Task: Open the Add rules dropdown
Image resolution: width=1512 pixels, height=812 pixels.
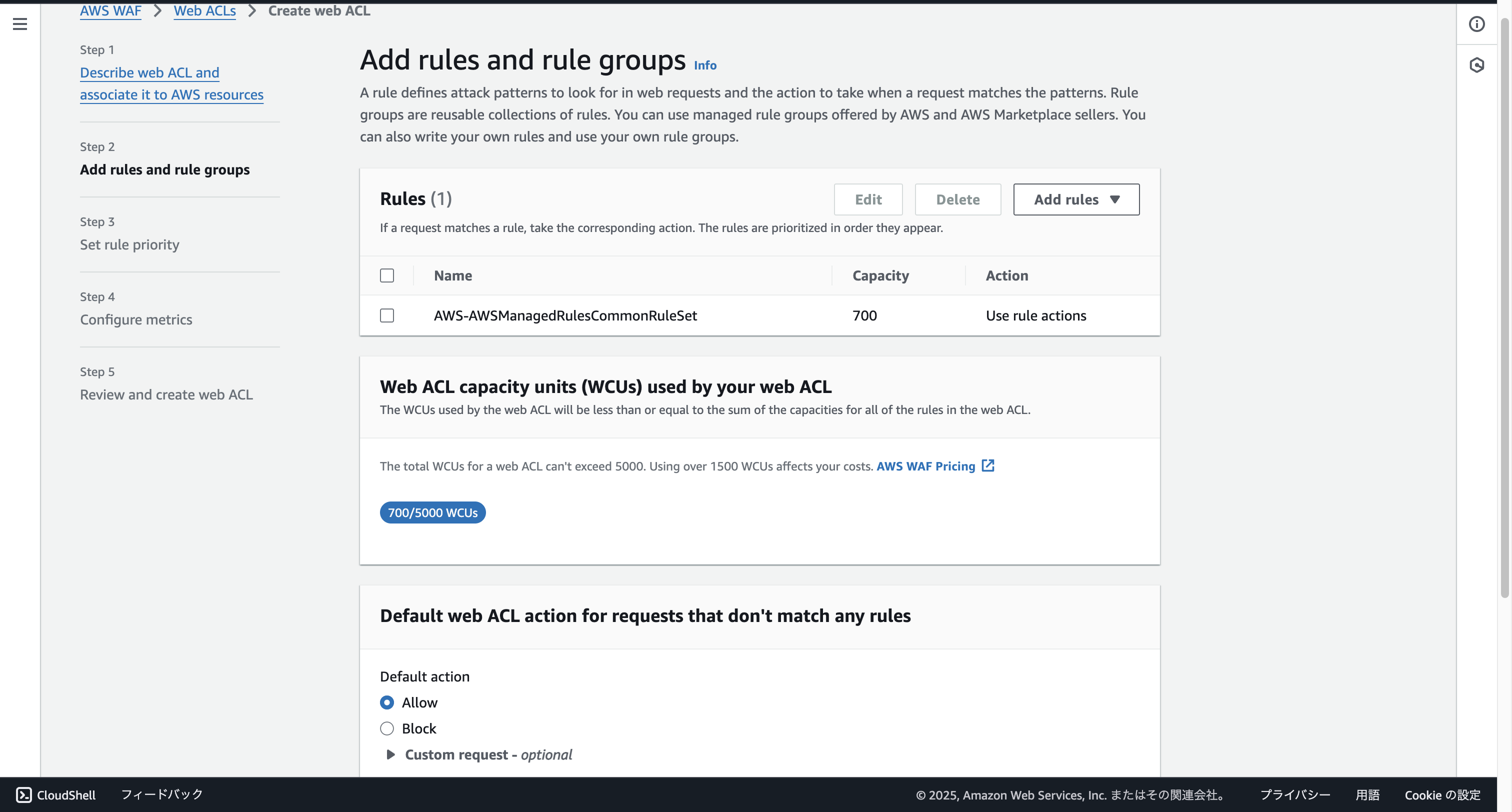Action: point(1076,199)
